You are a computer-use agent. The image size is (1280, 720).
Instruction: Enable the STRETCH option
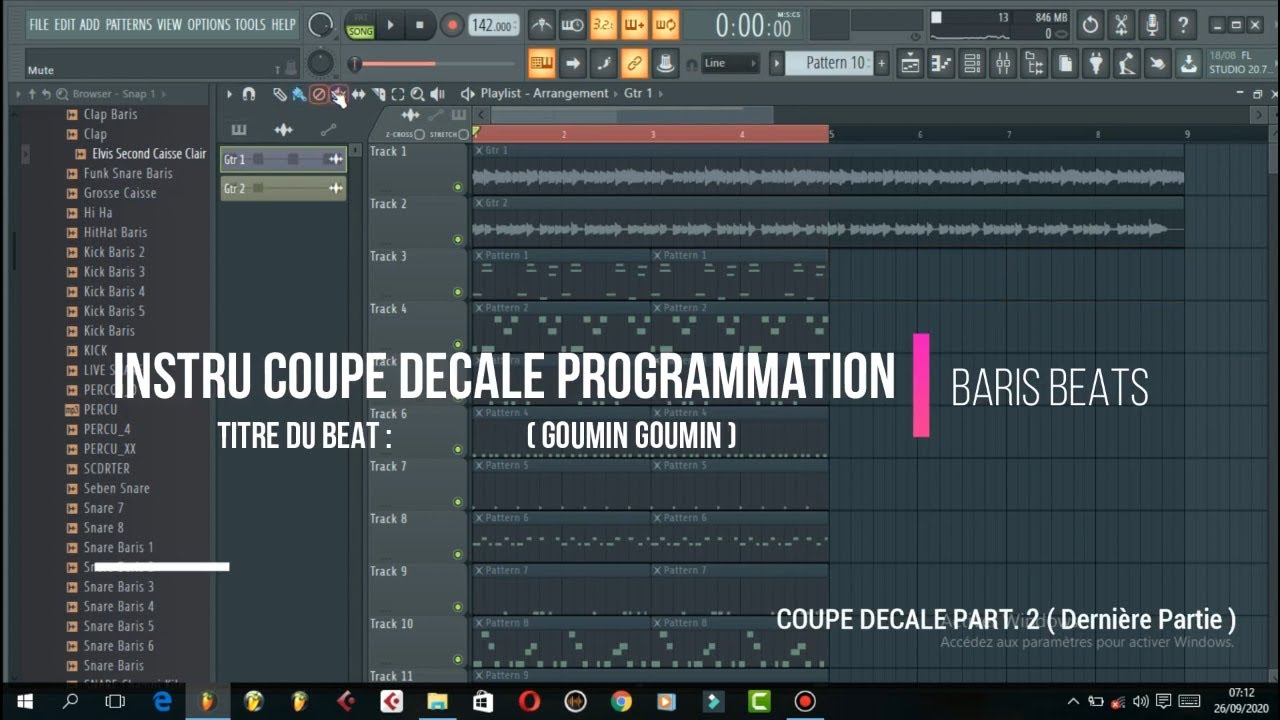463,134
